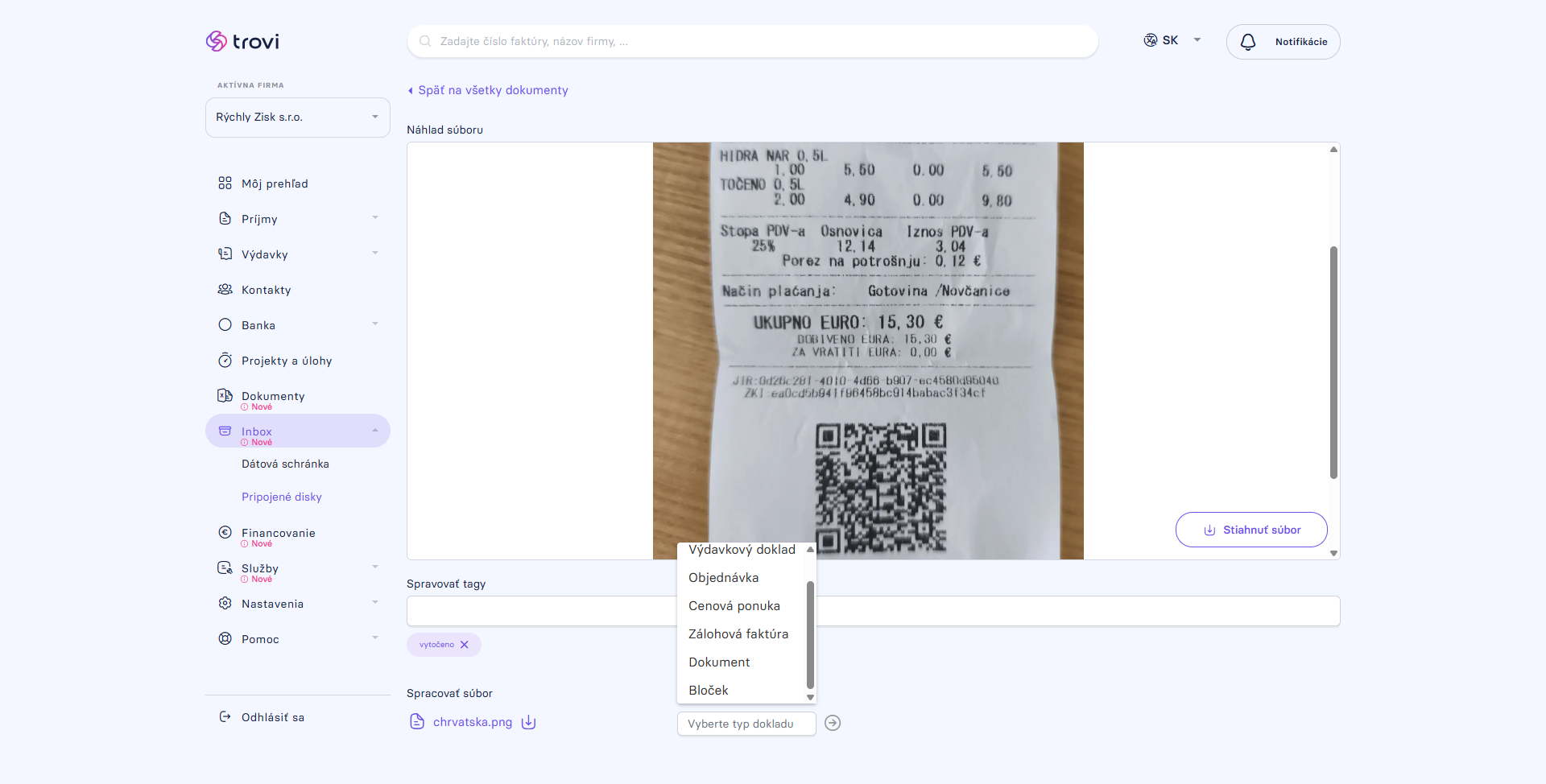Click the Pomoc lifebuoy icon

pyautogui.click(x=225, y=638)
